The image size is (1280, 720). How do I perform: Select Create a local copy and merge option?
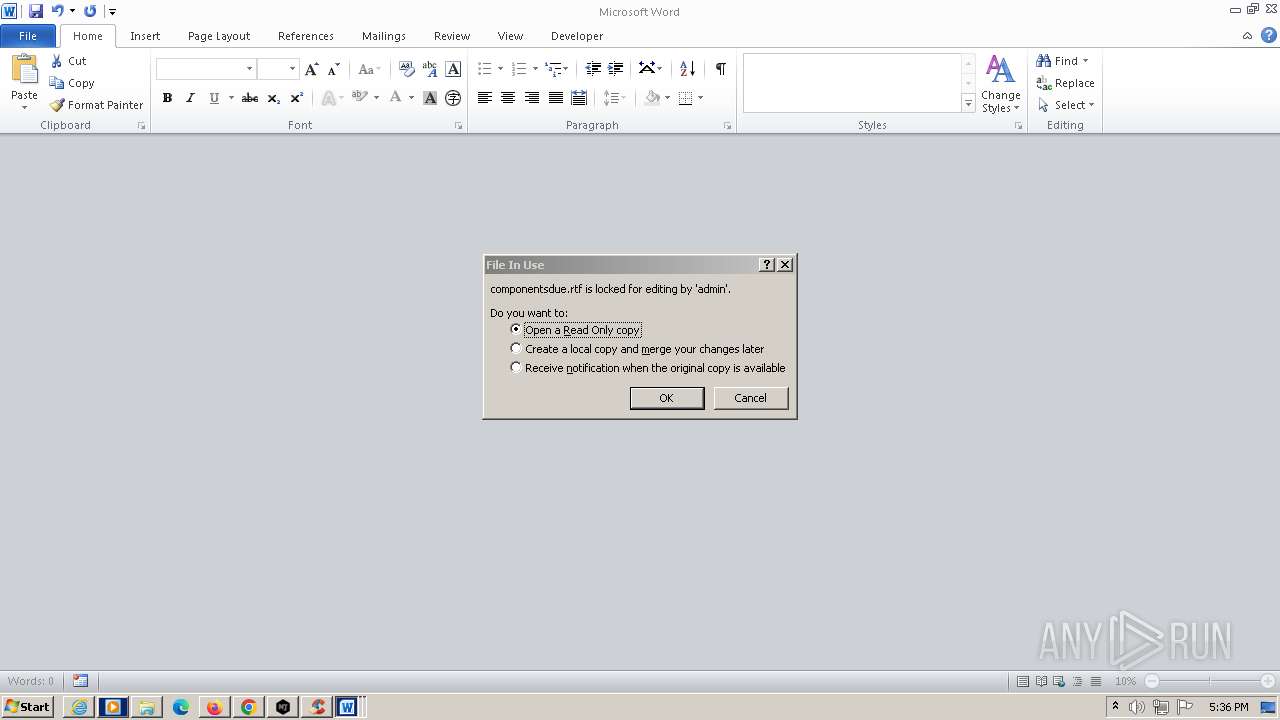(637, 349)
